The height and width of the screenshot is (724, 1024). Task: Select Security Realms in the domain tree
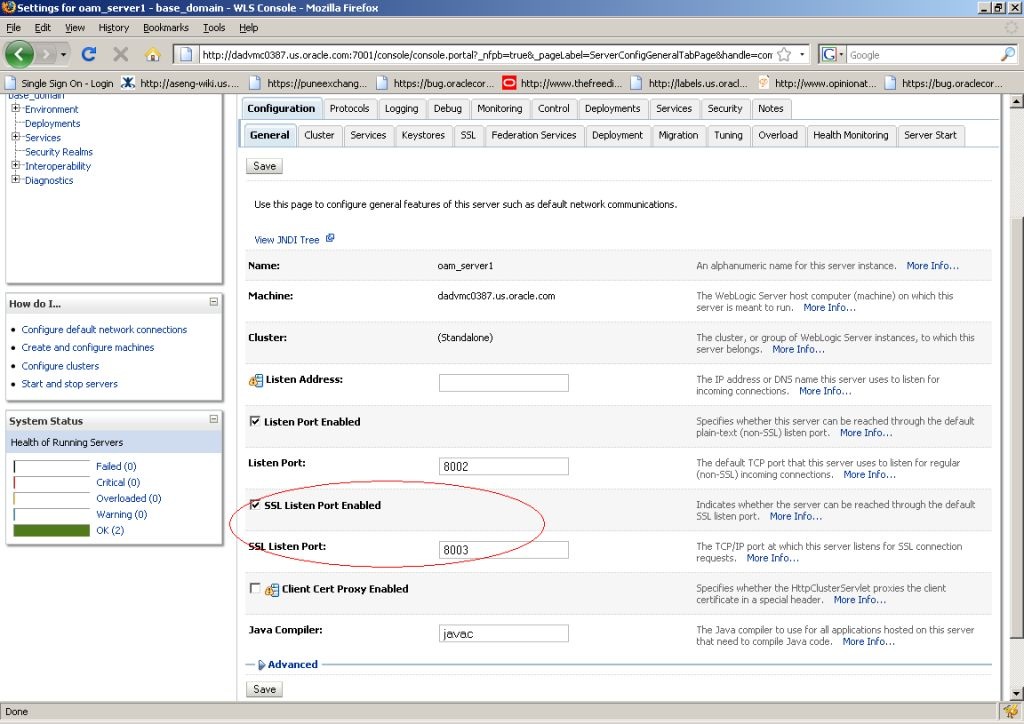[x=59, y=151]
